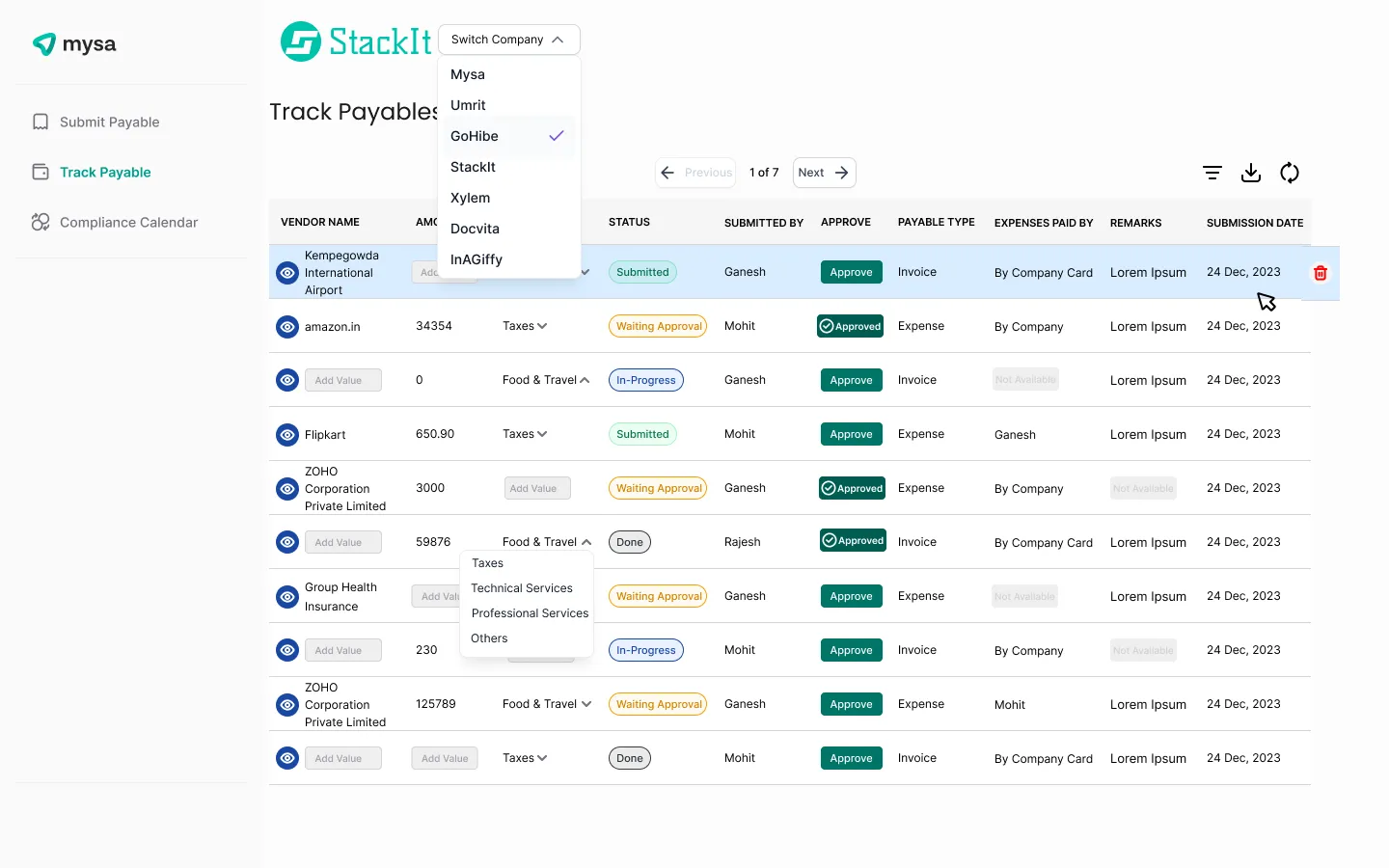Toggle eye icon in the 59876 row
This screenshot has height=868, width=1389.
click(287, 542)
